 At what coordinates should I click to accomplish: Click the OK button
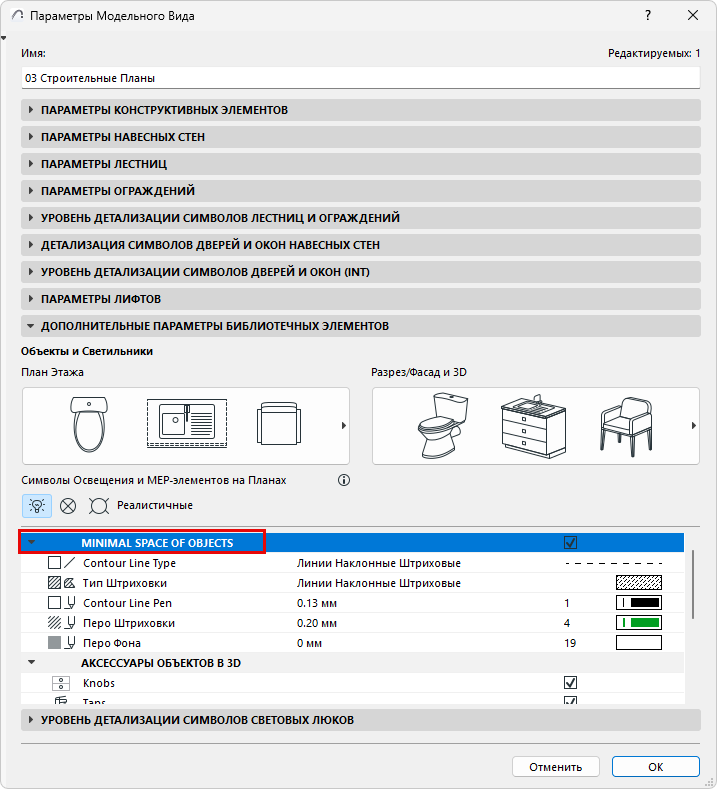[656, 767]
